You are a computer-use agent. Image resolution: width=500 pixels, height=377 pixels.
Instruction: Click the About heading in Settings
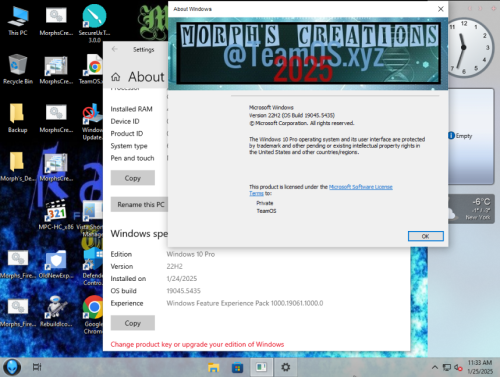pos(146,77)
